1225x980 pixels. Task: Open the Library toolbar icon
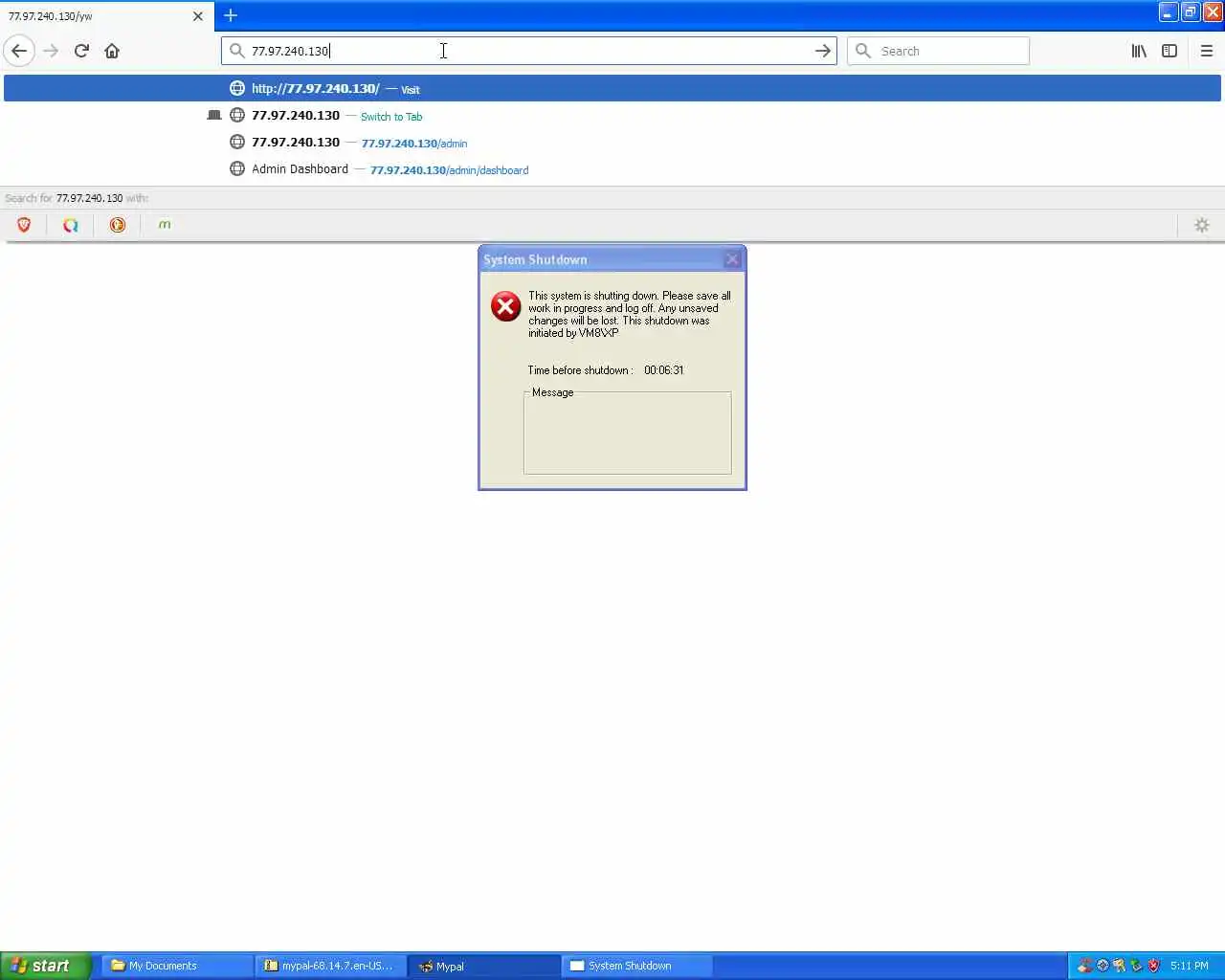click(1139, 51)
